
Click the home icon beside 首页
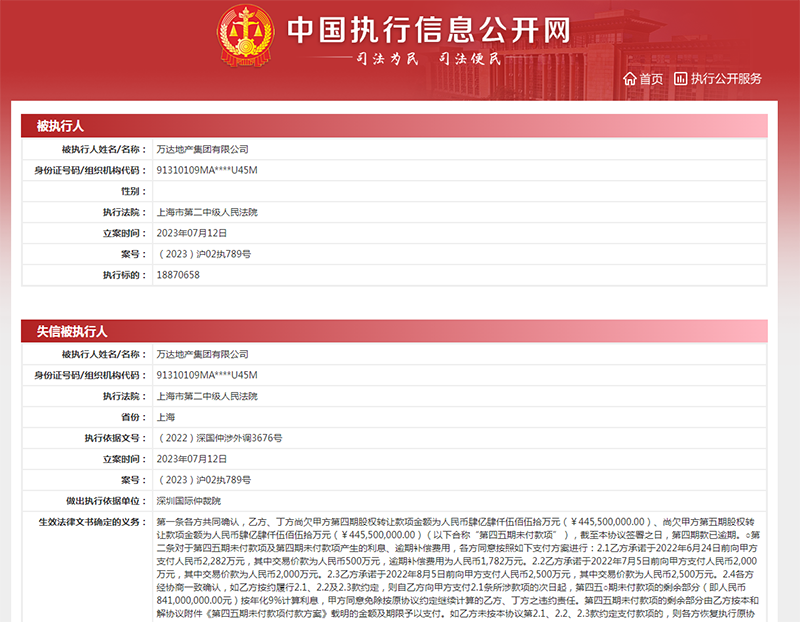click(630, 79)
